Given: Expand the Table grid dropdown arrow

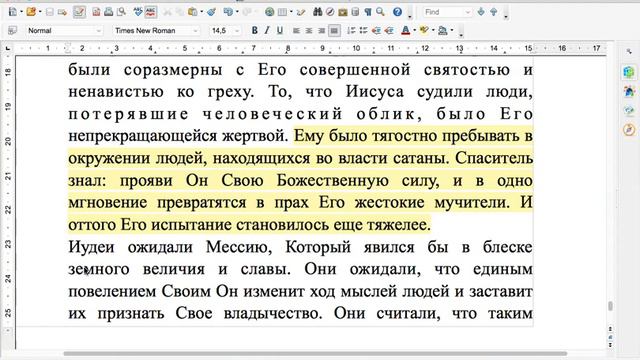Looking at the screenshot, I should (x=291, y=12).
